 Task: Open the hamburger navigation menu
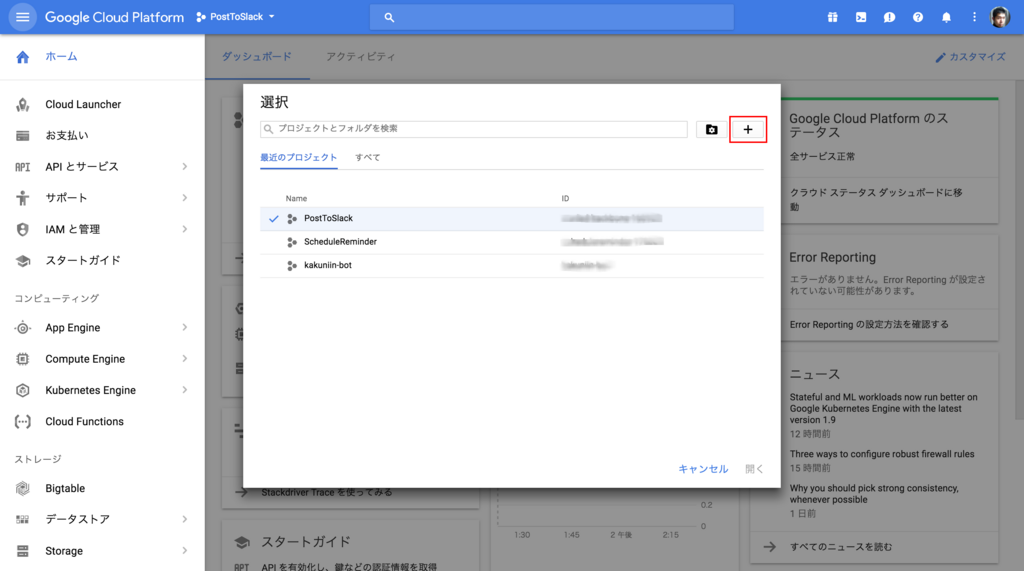(x=22, y=17)
